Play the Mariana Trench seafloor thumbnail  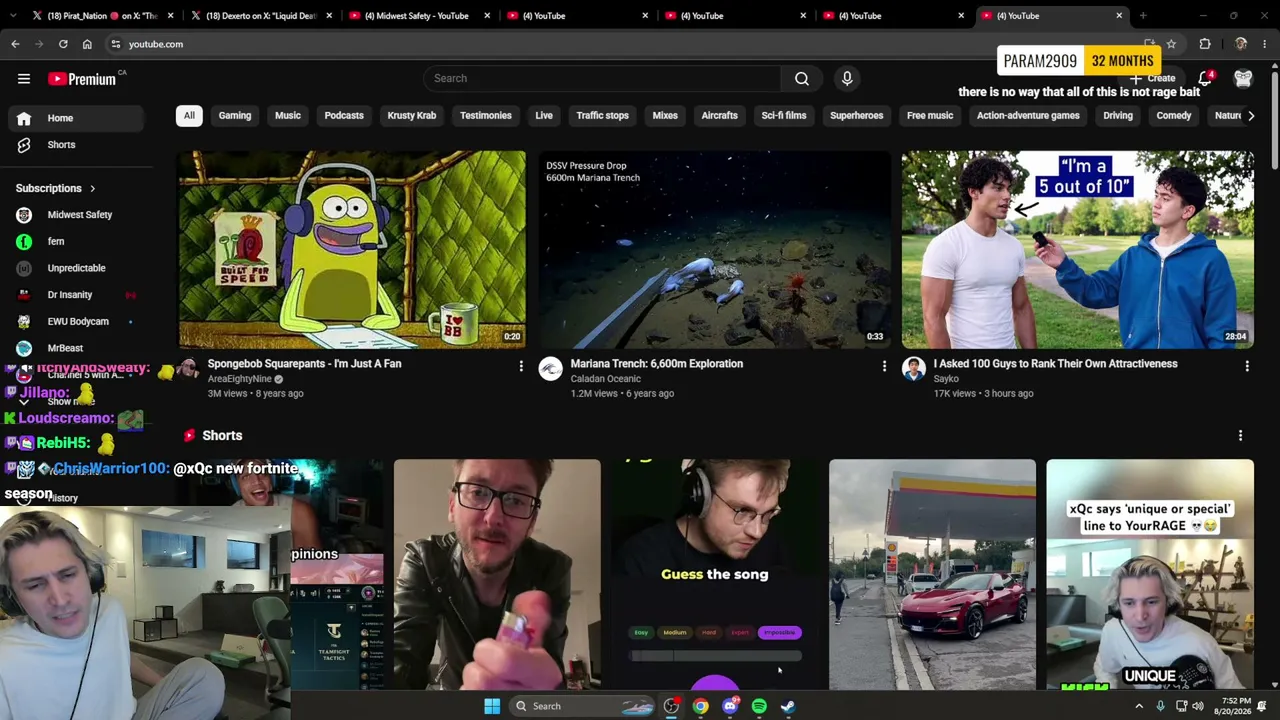714,249
